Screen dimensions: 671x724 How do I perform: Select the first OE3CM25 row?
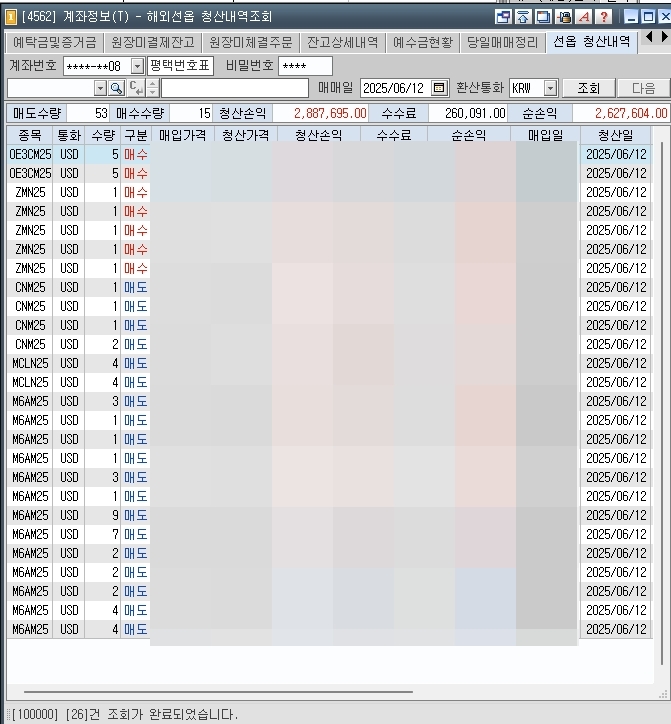click(x=329, y=154)
